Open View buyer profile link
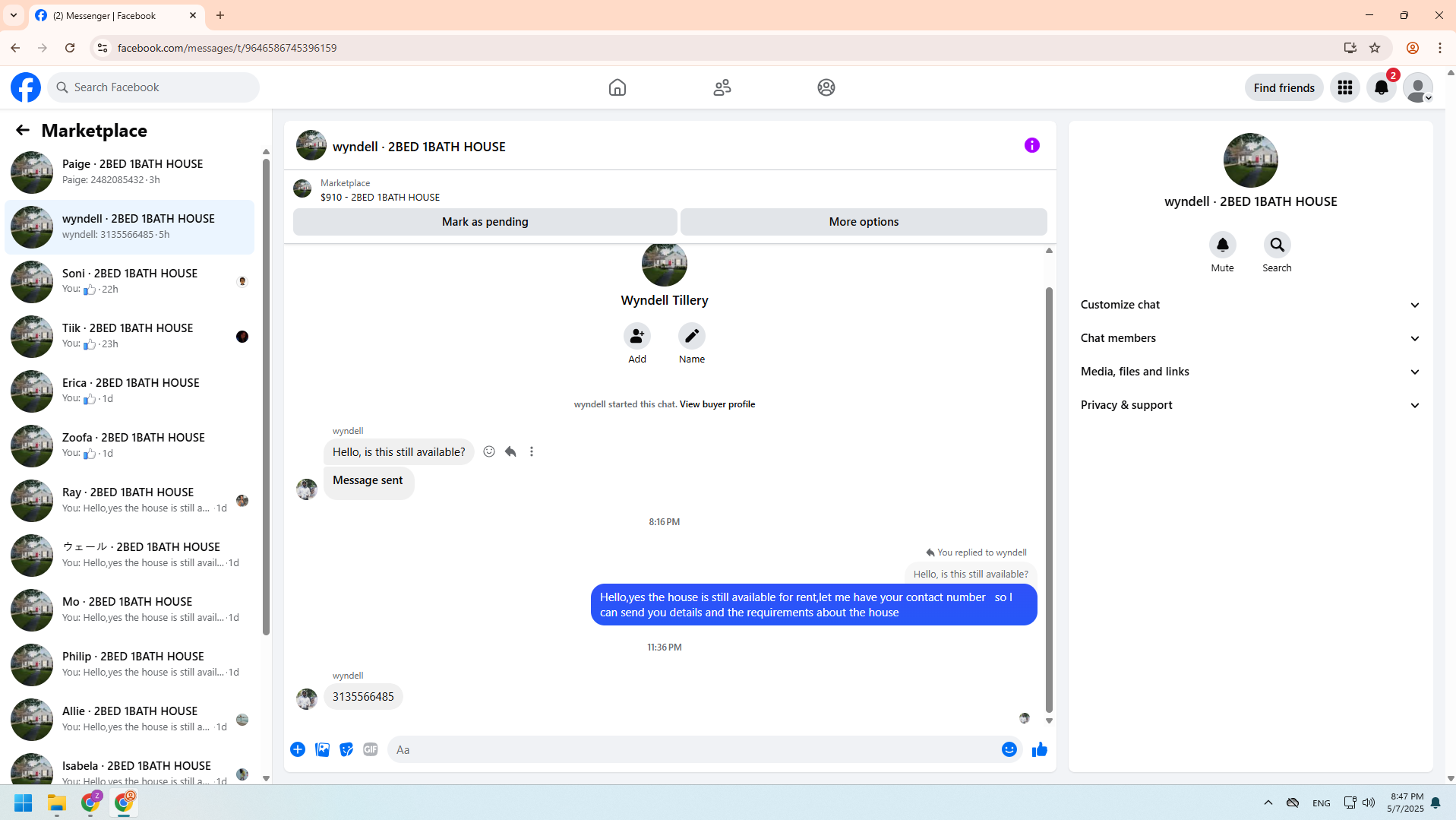1456x820 pixels. pyautogui.click(x=717, y=404)
